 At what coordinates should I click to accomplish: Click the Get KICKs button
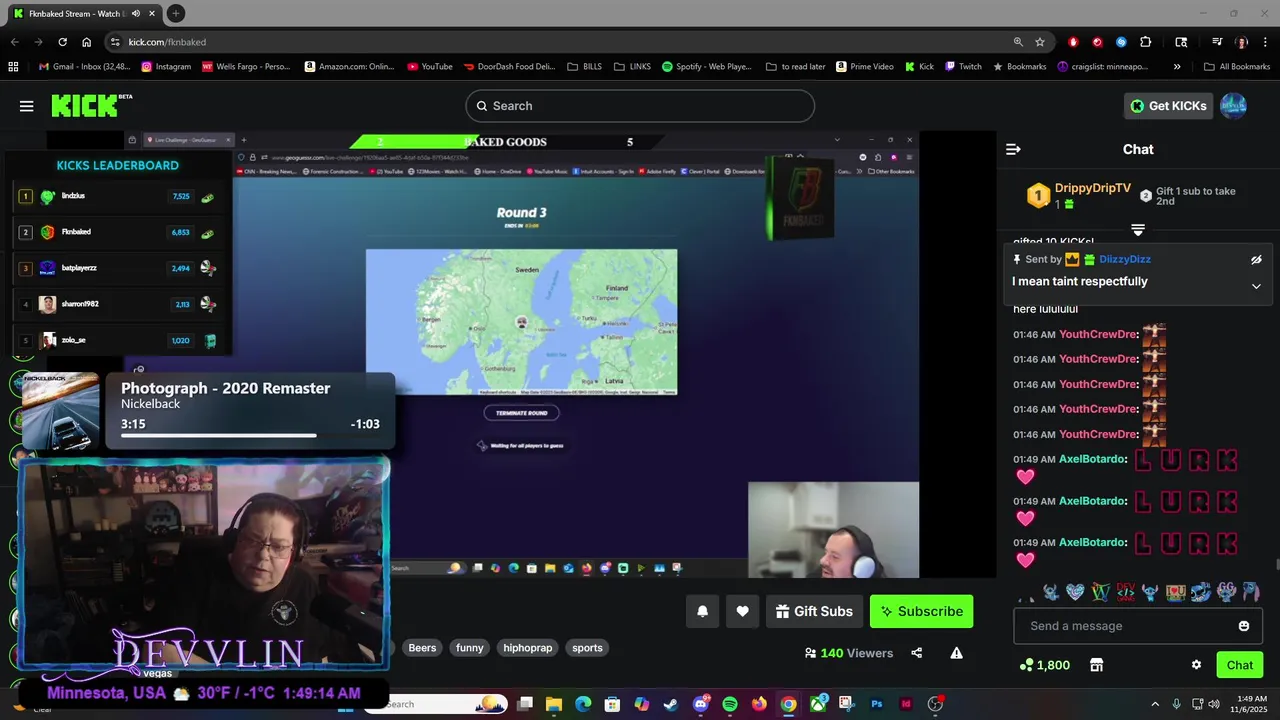[1168, 106]
